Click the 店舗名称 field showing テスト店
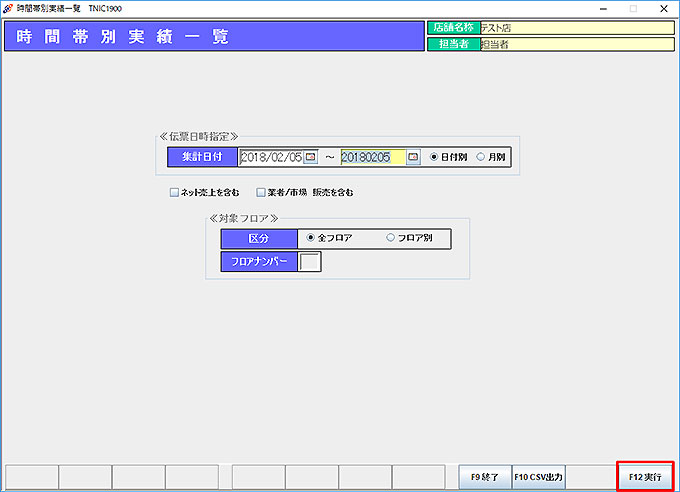This screenshot has width=680, height=492. [x=577, y=28]
